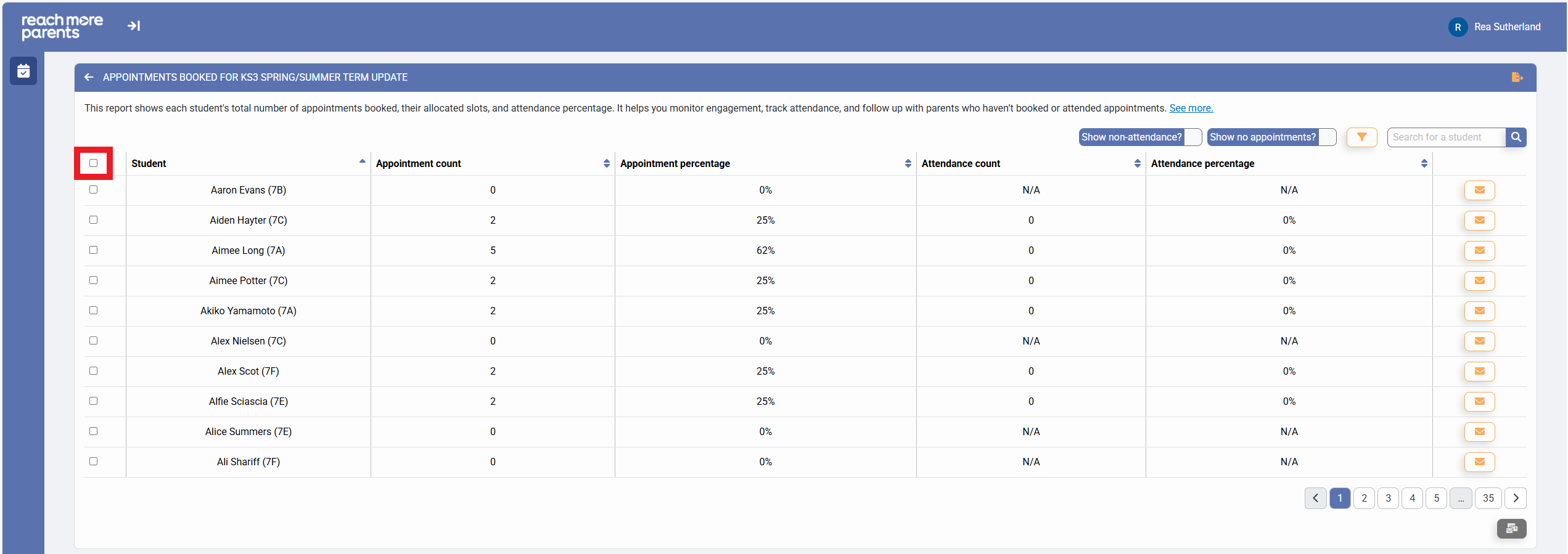Viewport: 1568px width, 554px height.
Task: Click the grey bulk message icon at bottom right
Action: coord(1511,529)
